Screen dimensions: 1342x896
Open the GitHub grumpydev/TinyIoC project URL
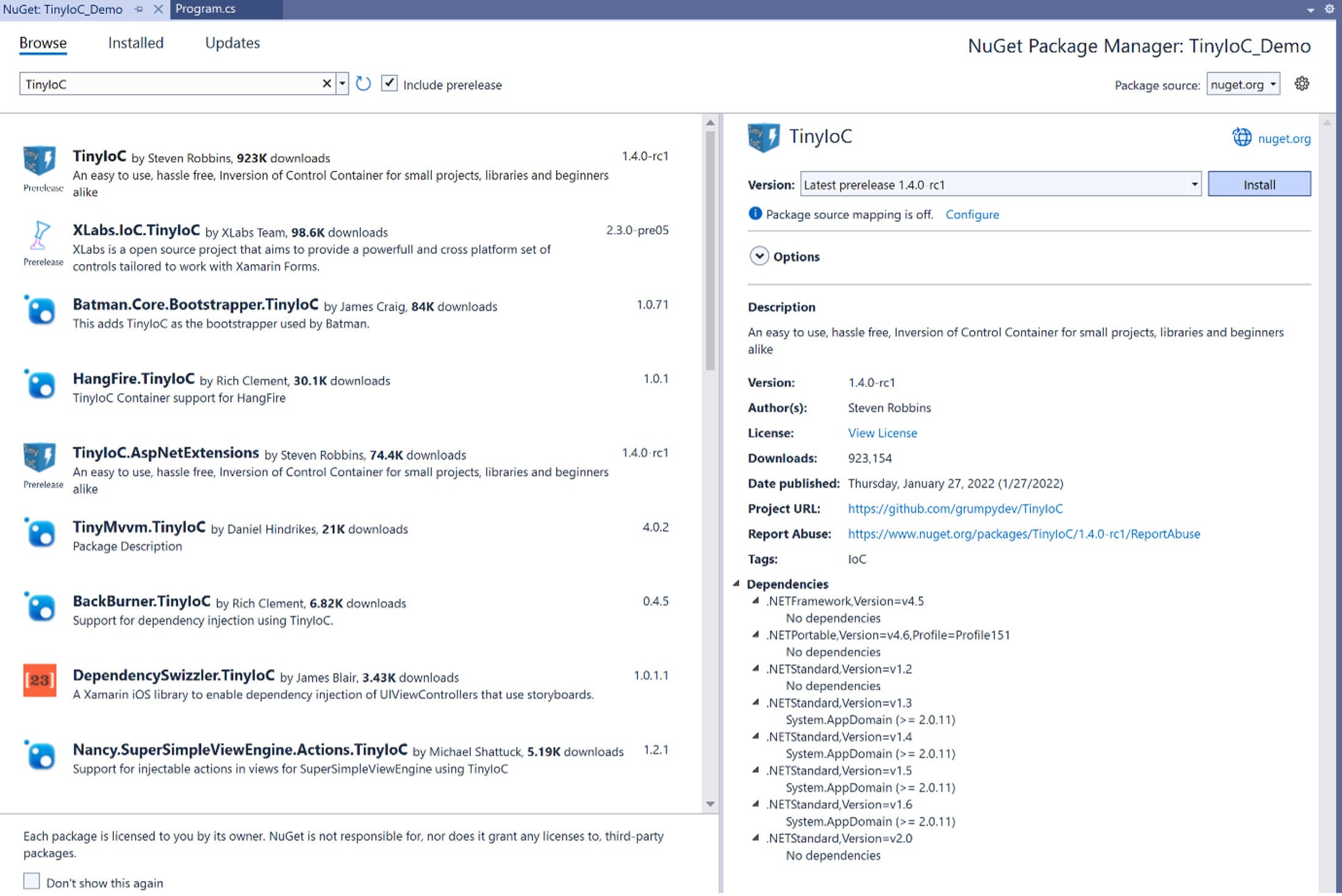pyautogui.click(x=955, y=508)
